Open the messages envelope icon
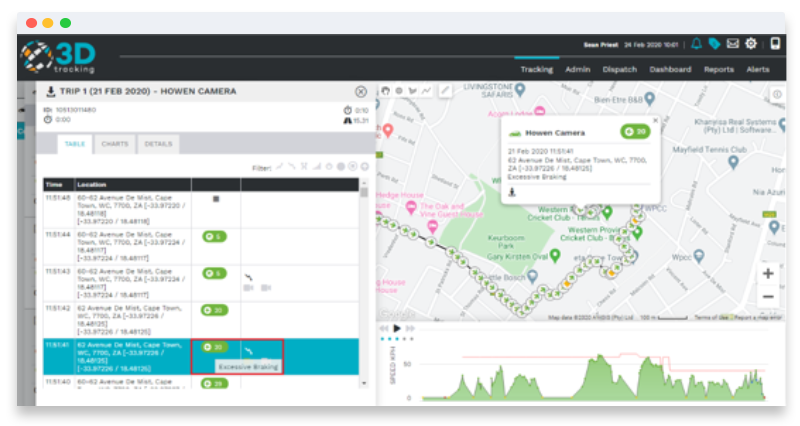 click(x=732, y=44)
